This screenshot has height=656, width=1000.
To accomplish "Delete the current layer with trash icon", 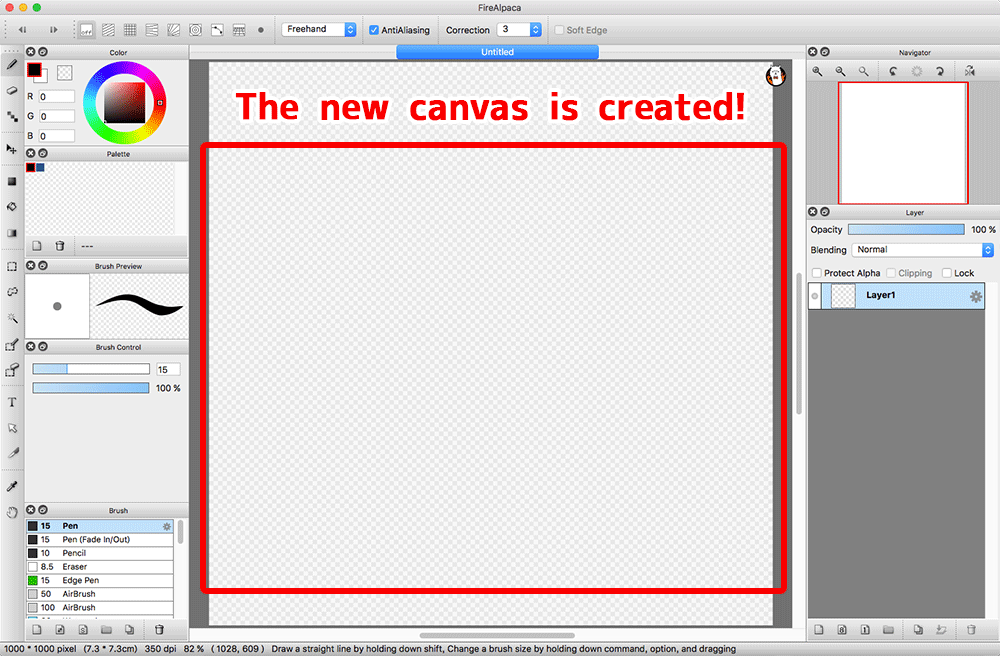I will tap(972, 629).
